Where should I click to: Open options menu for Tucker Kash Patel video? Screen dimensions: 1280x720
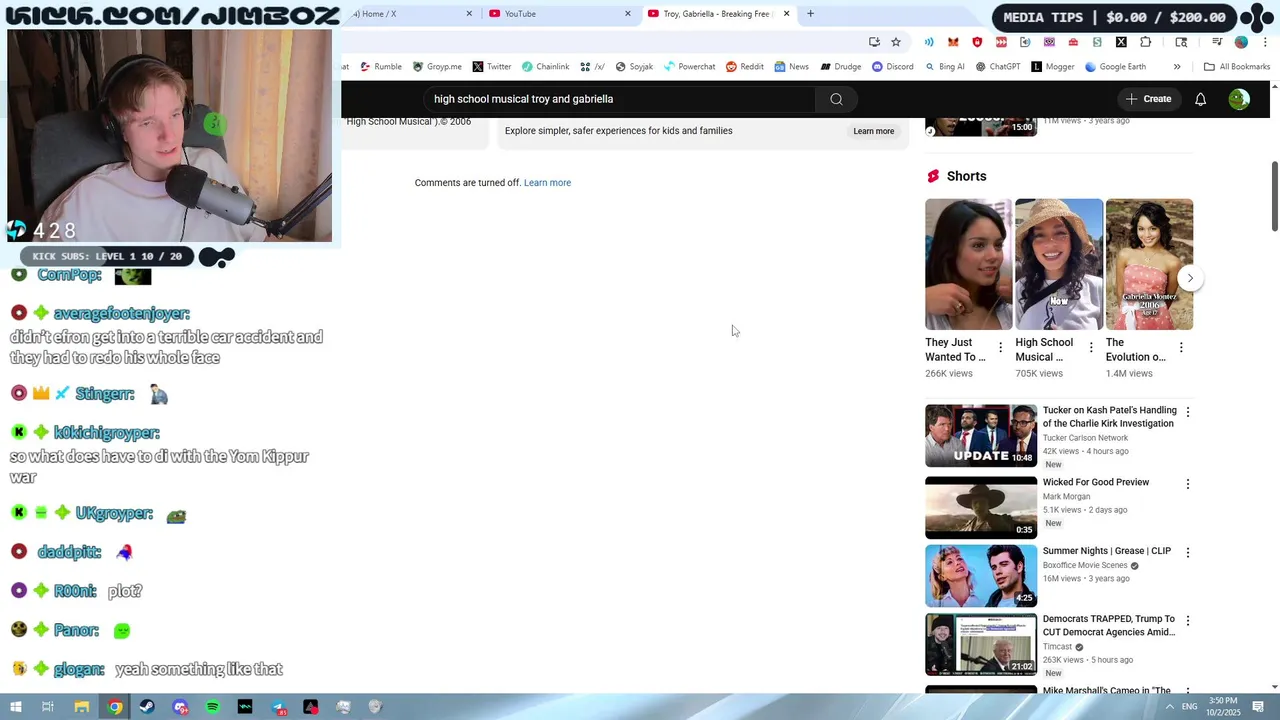click(x=1188, y=412)
